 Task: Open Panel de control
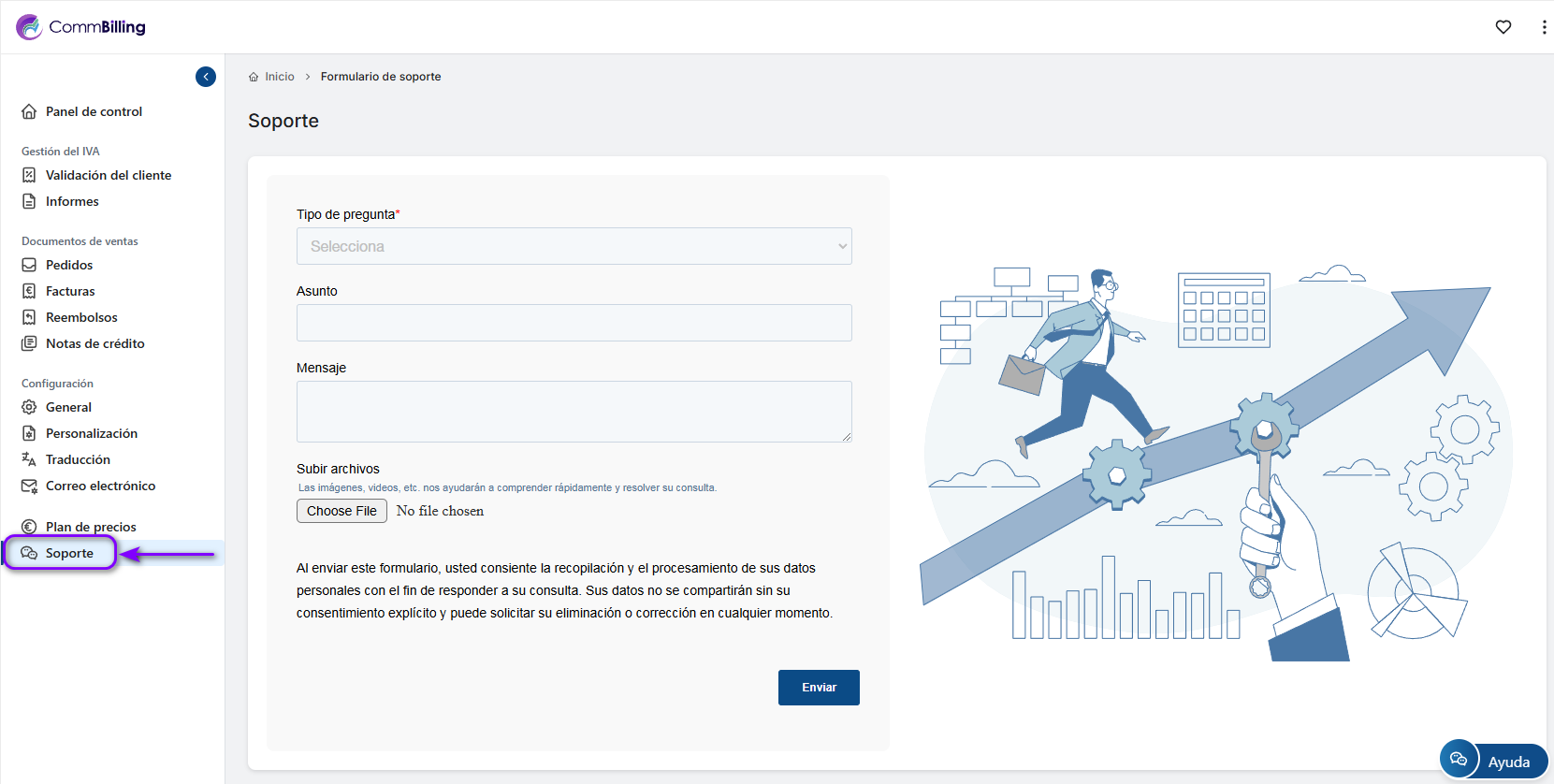(x=94, y=111)
